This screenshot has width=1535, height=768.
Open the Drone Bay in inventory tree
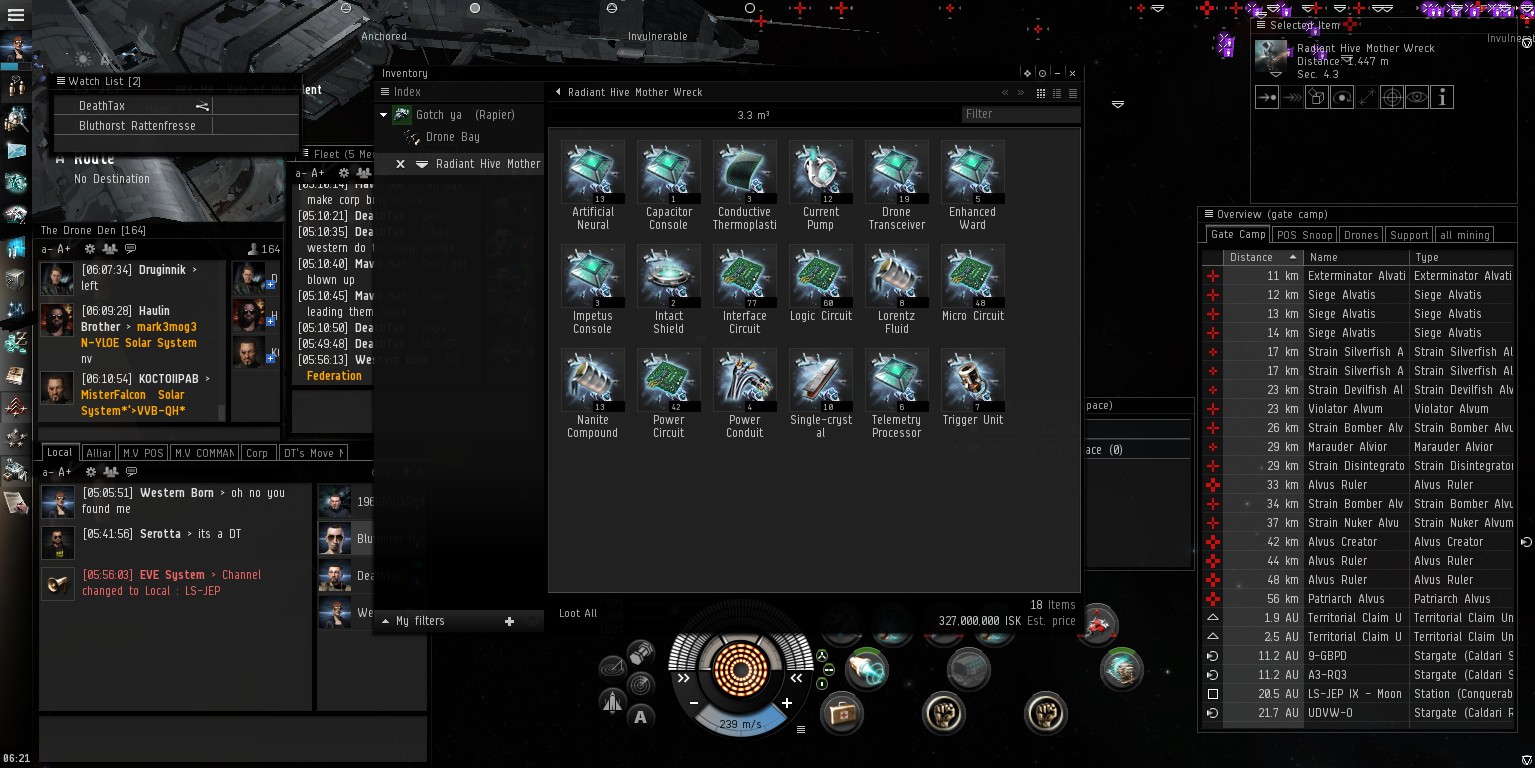click(x=452, y=137)
